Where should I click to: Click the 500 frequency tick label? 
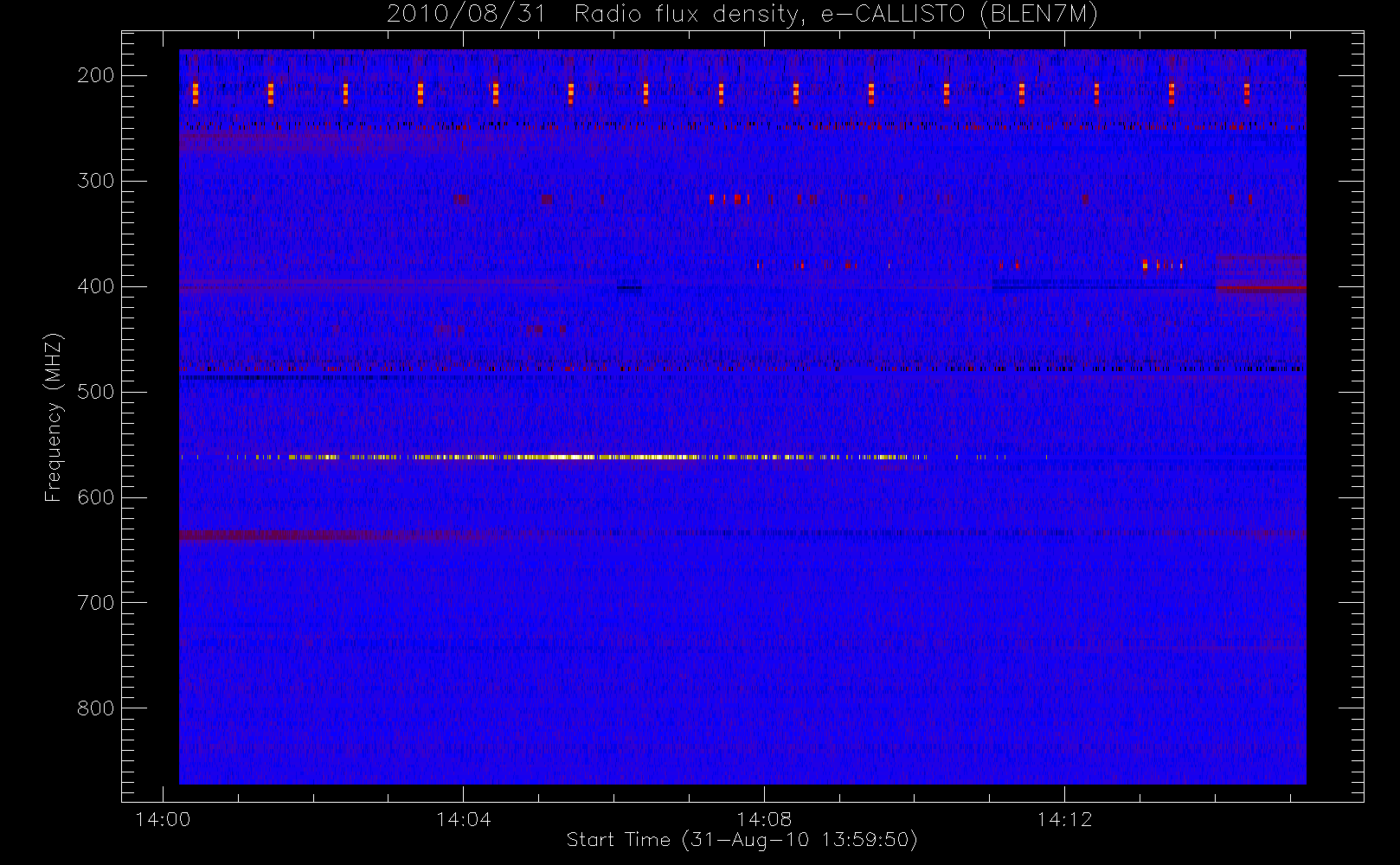[x=95, y=392]
